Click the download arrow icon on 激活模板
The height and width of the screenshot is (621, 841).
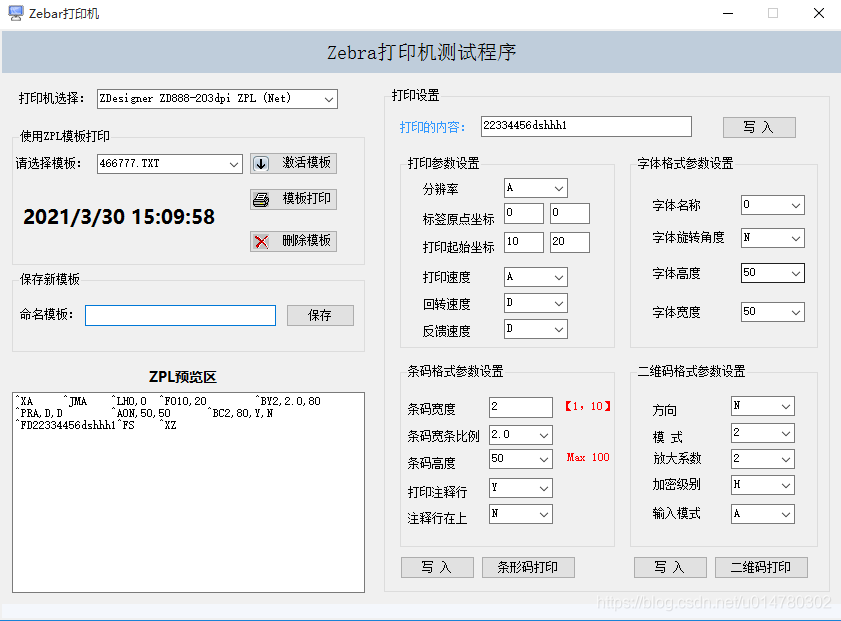pyautogui.click(x=261, y=164)
